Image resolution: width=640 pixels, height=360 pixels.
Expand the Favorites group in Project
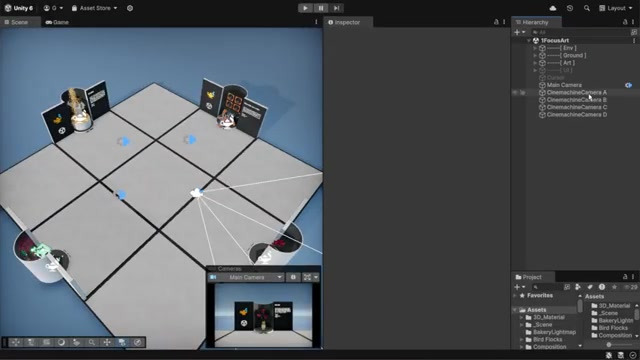(515, 296)
